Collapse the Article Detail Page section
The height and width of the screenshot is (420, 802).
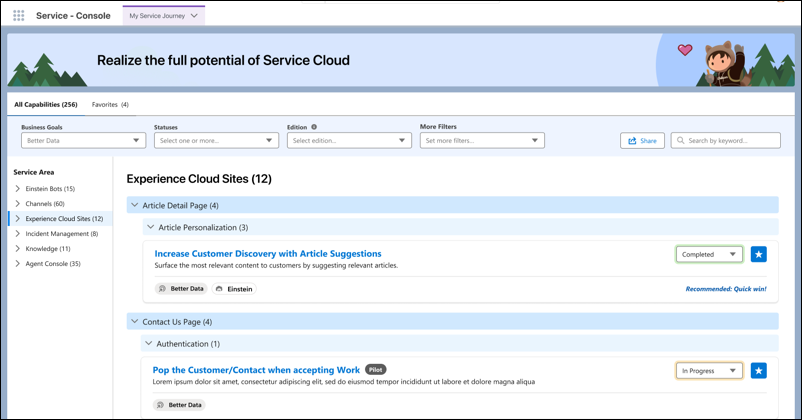pyautogui.click(x=135, y=205)
